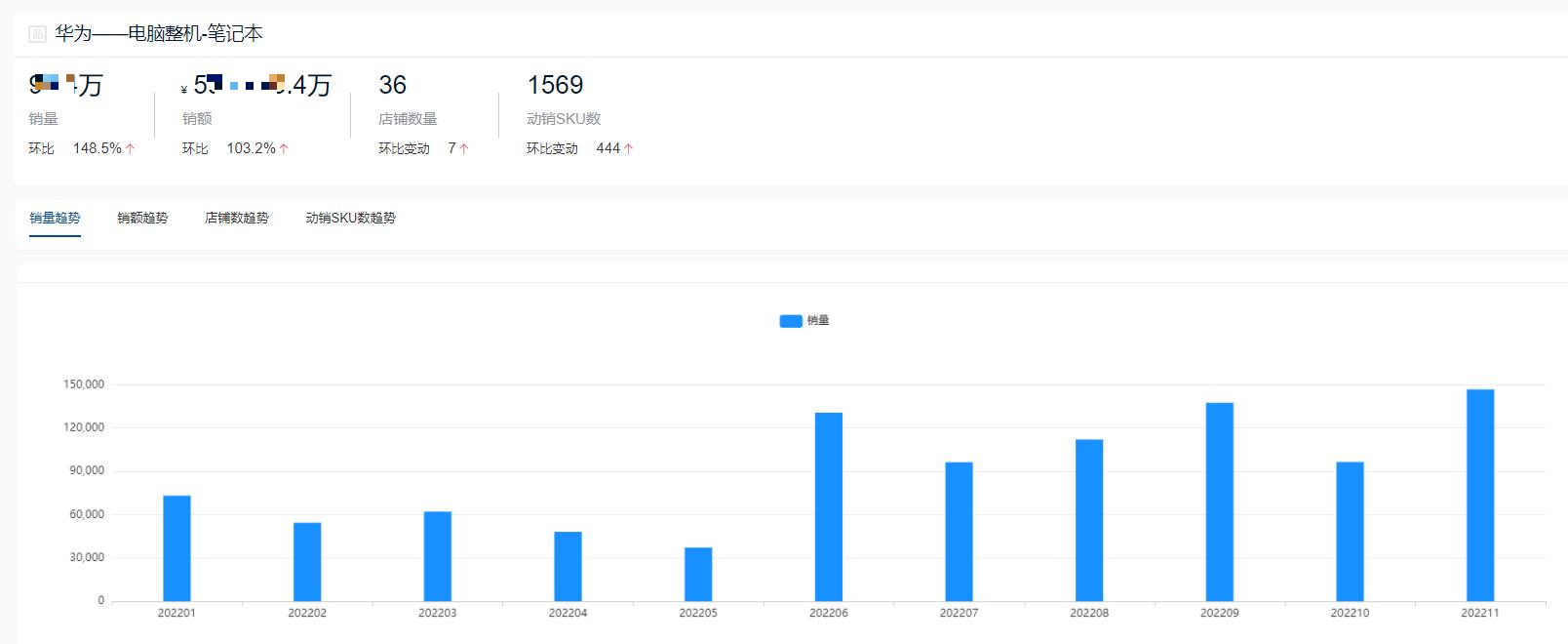Click the 202202 sales bar
The height and width of the screenshot is (644, 1568).
(x=307, y=562)
